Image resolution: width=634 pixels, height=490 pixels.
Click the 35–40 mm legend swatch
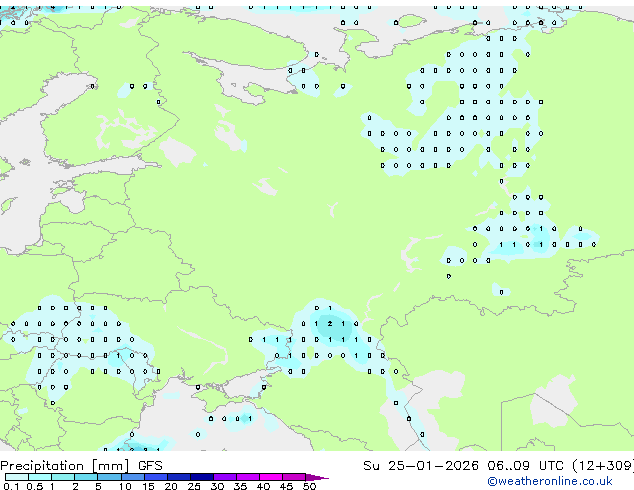tap(248, 477)
